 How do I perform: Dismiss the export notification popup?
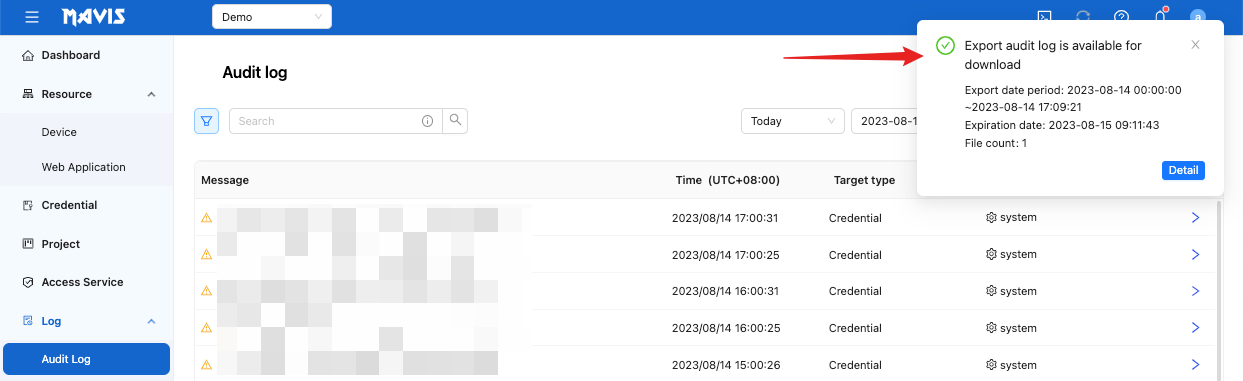1196,45
